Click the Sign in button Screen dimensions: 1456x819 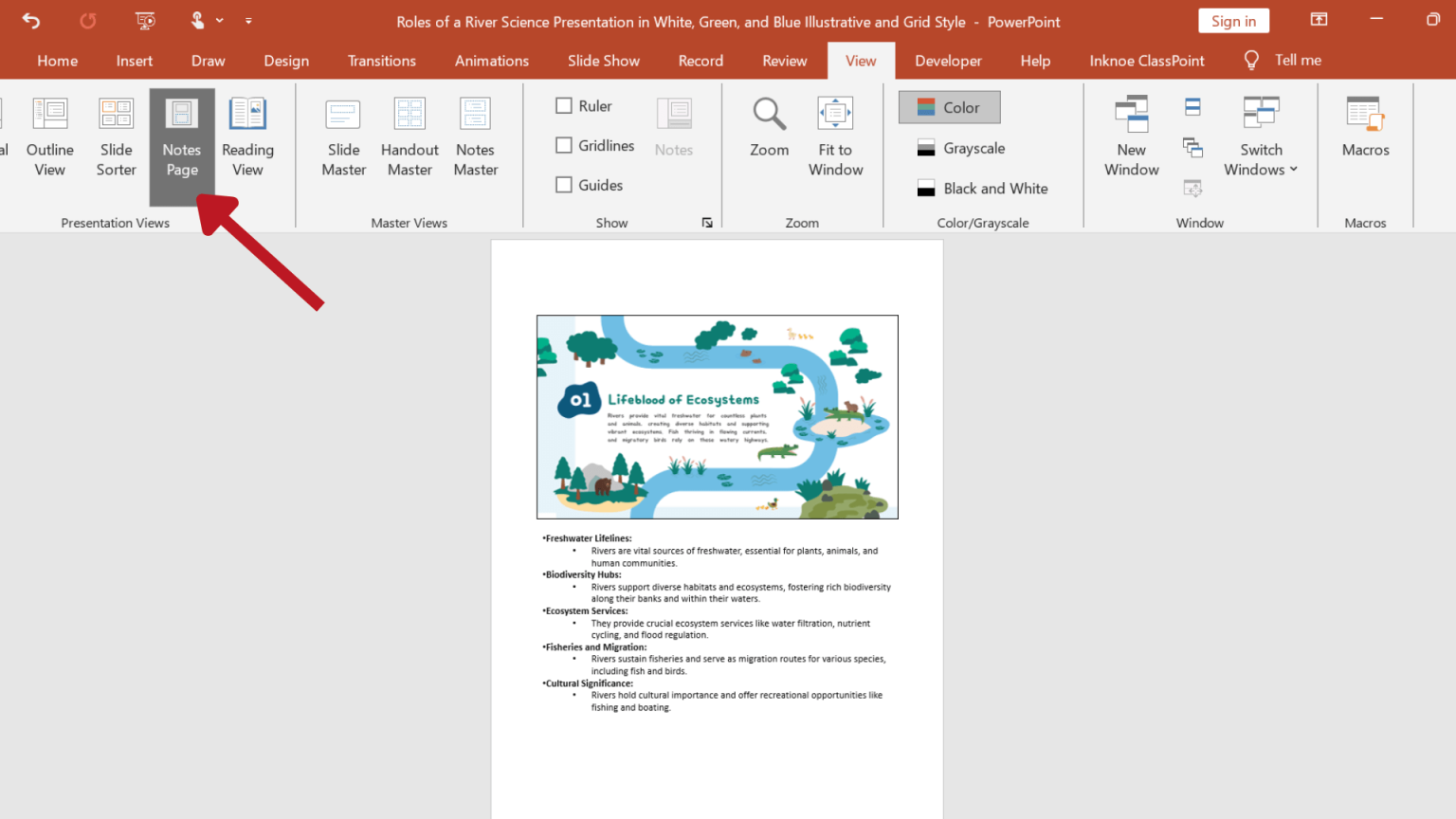point(1233,20)
